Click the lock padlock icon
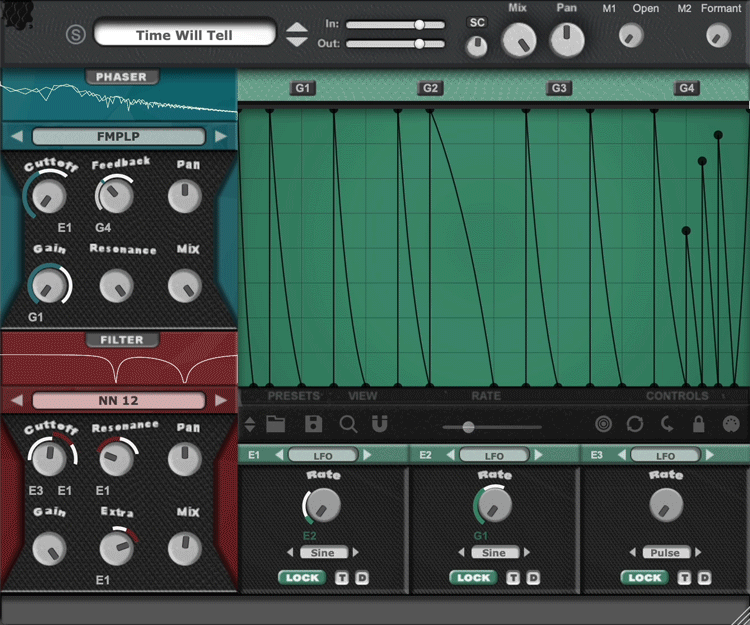This screenshot has width=750, height=625. [x=698, y=424]
